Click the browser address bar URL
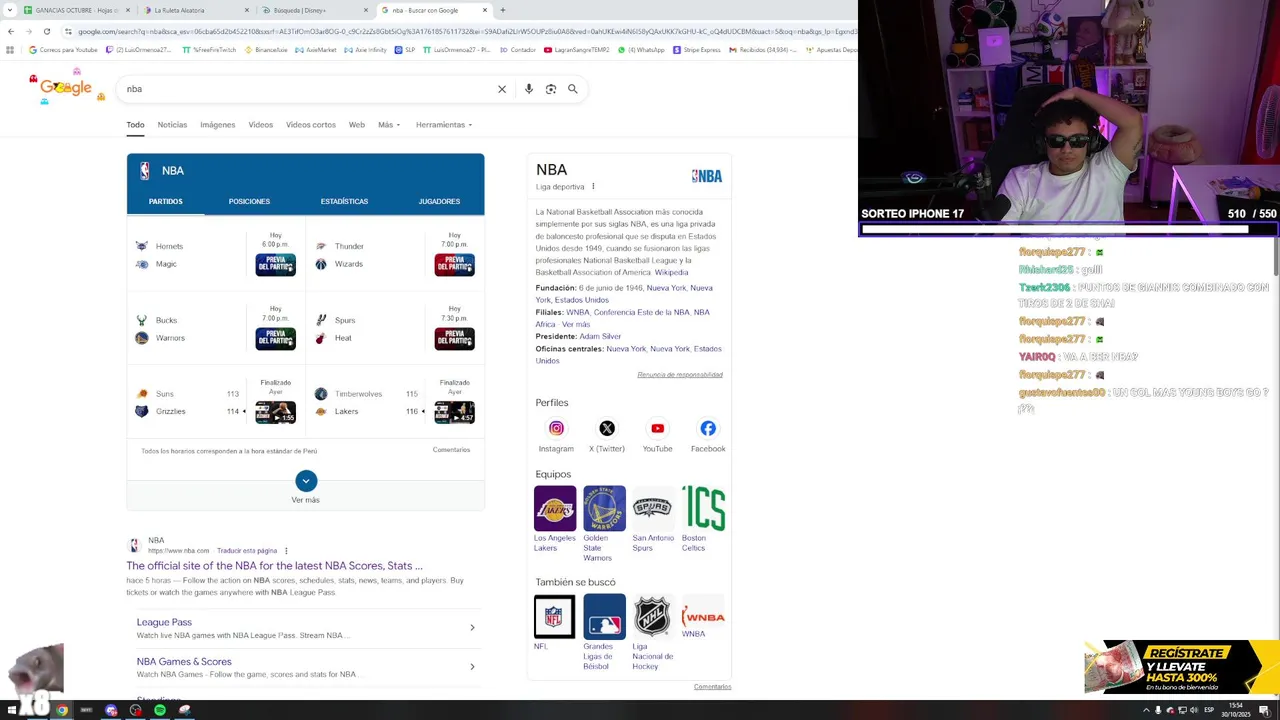Image resolution: width=1280 pixels, height=720 pixels. click(465, 31)
